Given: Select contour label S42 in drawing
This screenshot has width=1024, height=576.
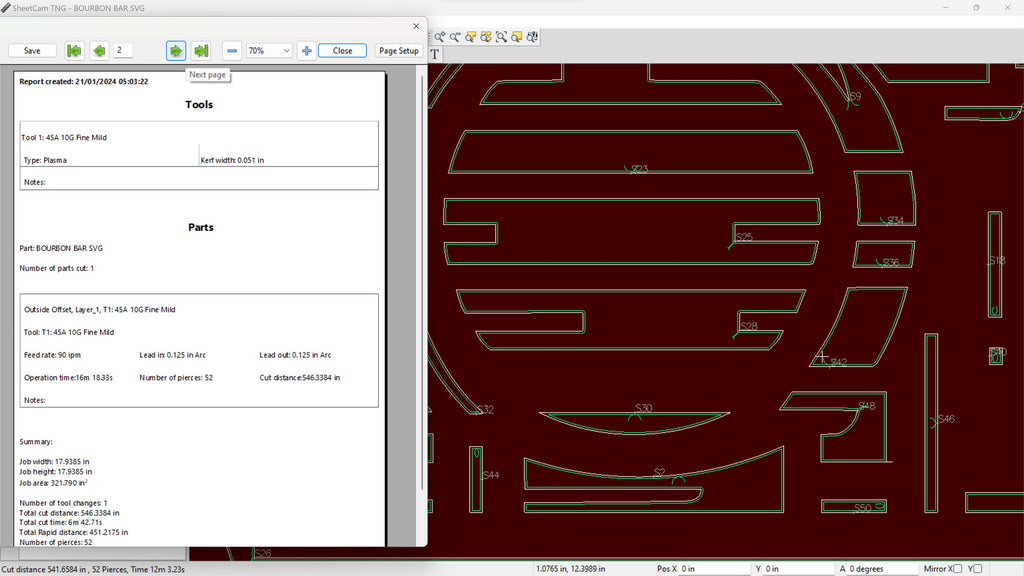Looking at the screenshot, I should point(839,362).
